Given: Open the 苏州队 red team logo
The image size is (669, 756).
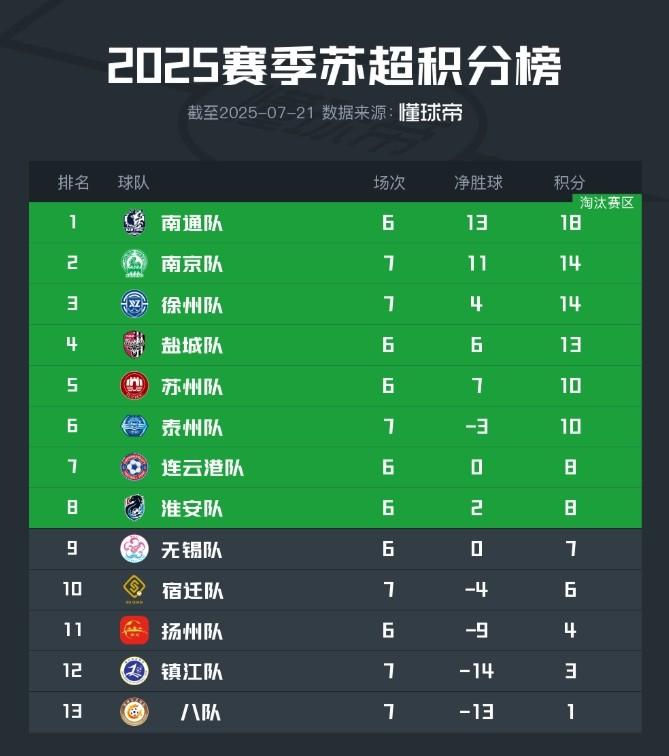Looking at the screenshot, I should [134, 386].
